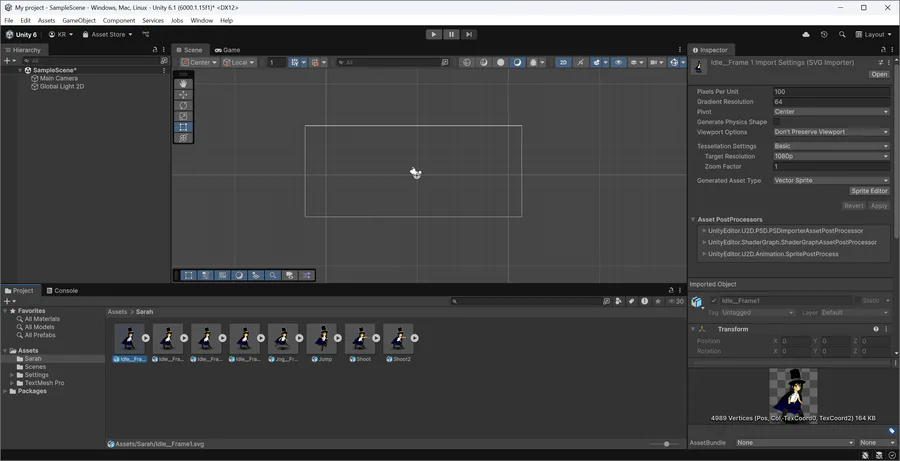Click the Step frame button

coord(469,34)
